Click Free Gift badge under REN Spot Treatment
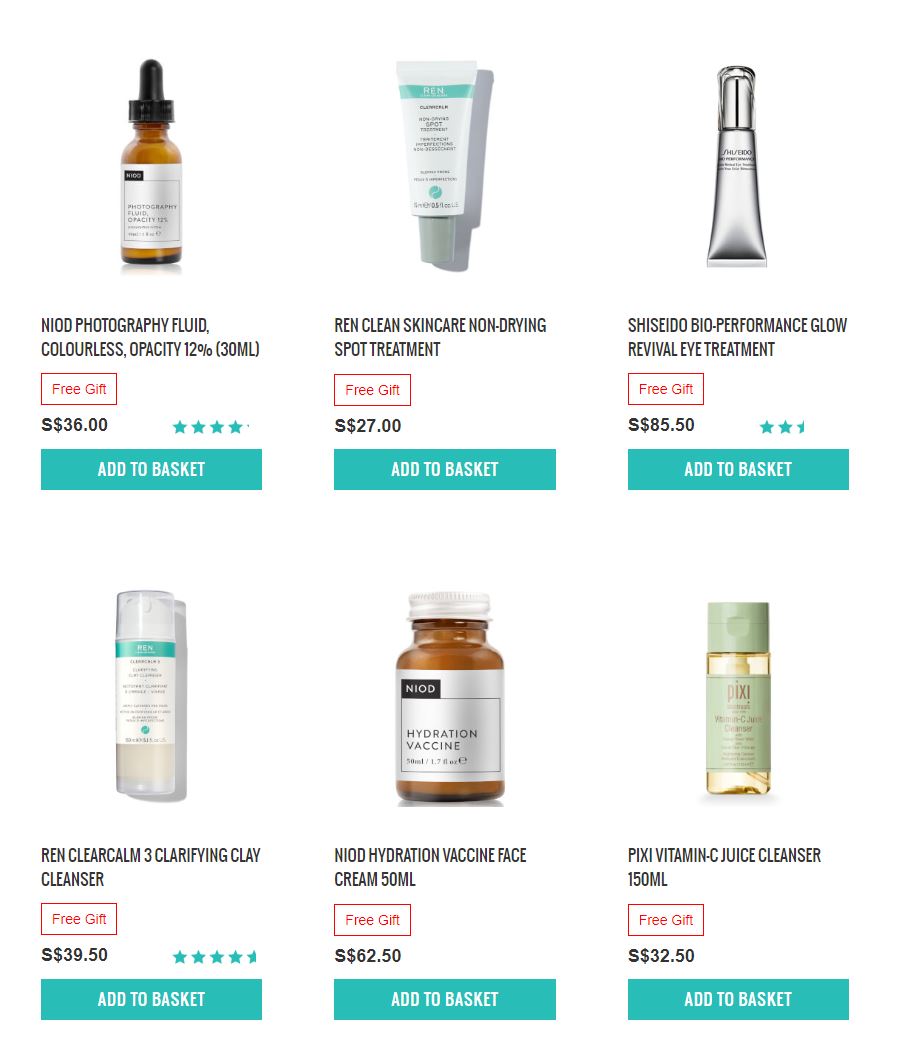The width and height of the screenshot is (920, 1038). point(372,390)
